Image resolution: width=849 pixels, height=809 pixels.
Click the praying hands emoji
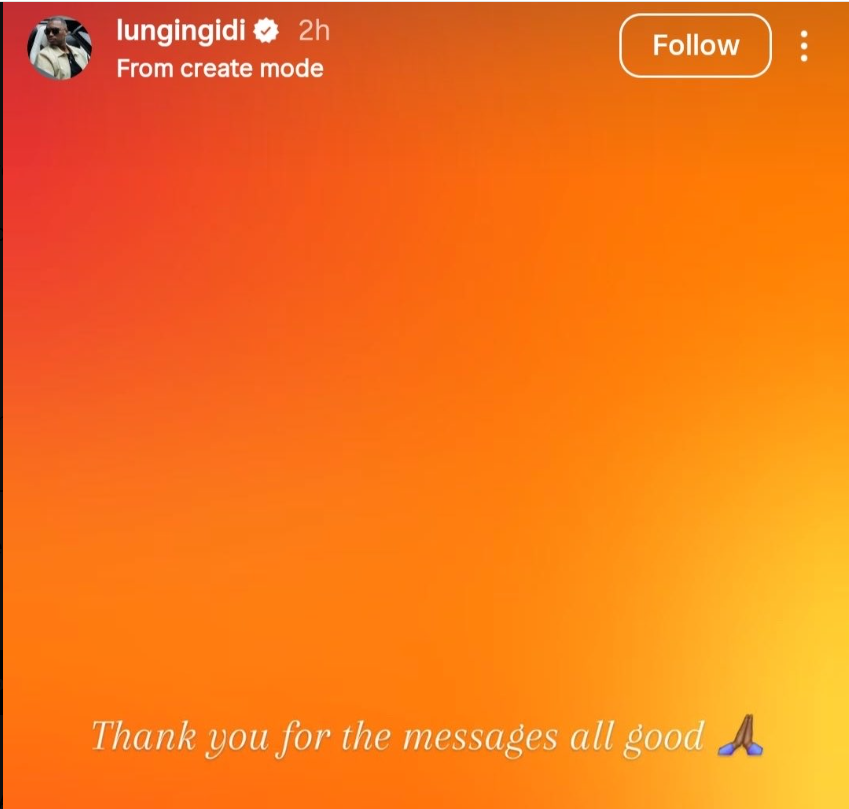point(740,735)
